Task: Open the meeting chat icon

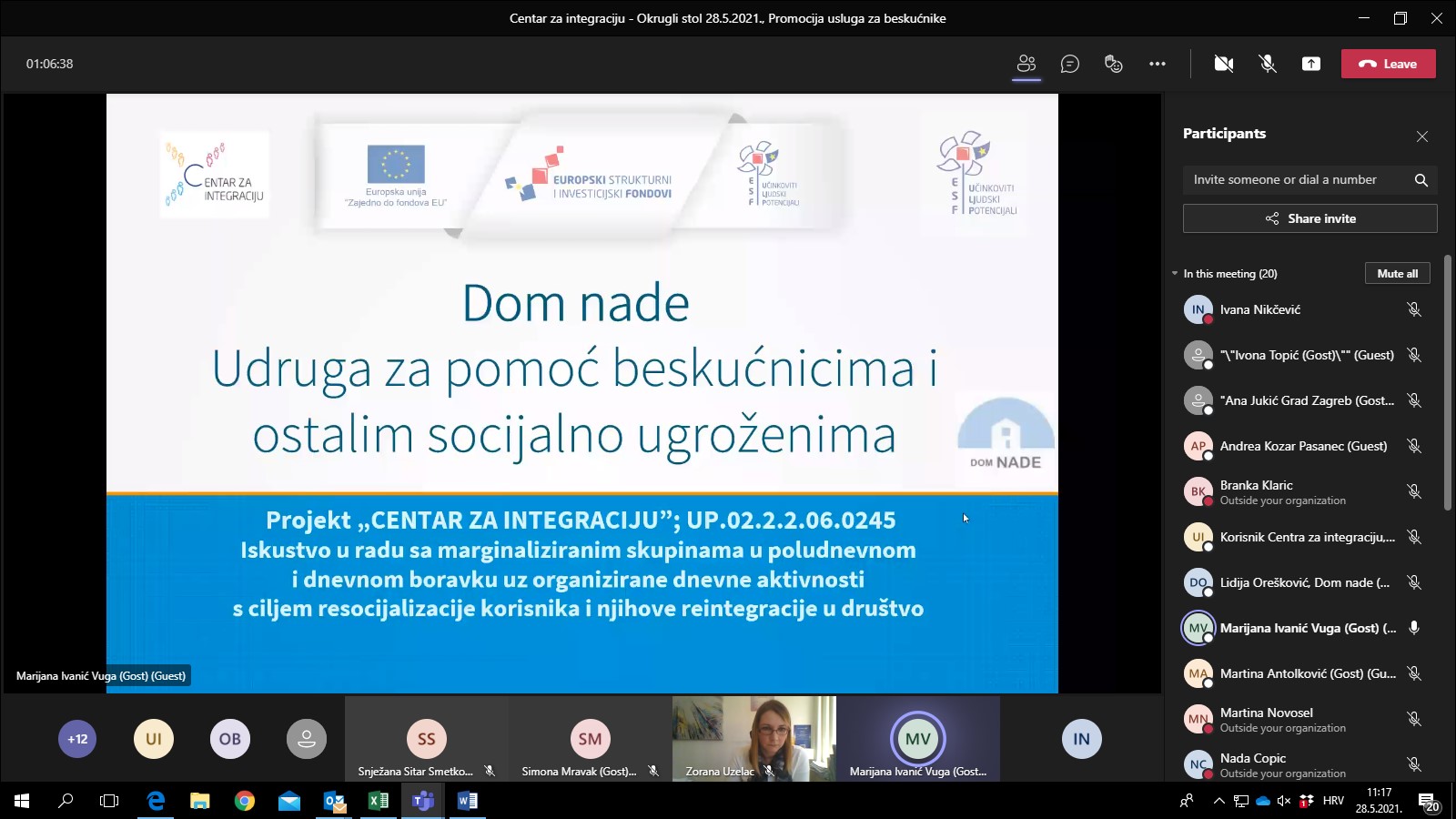Action: click(1070, 64)
